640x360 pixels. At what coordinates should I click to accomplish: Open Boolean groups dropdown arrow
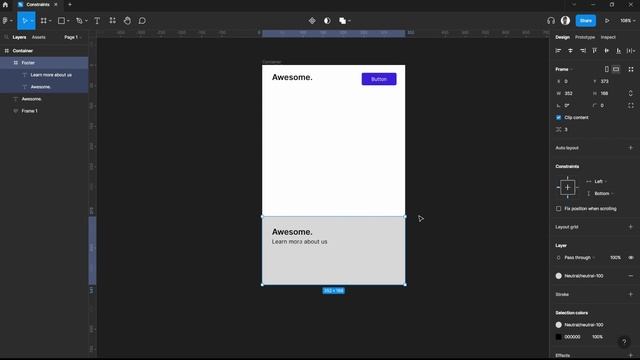(349, 21)
